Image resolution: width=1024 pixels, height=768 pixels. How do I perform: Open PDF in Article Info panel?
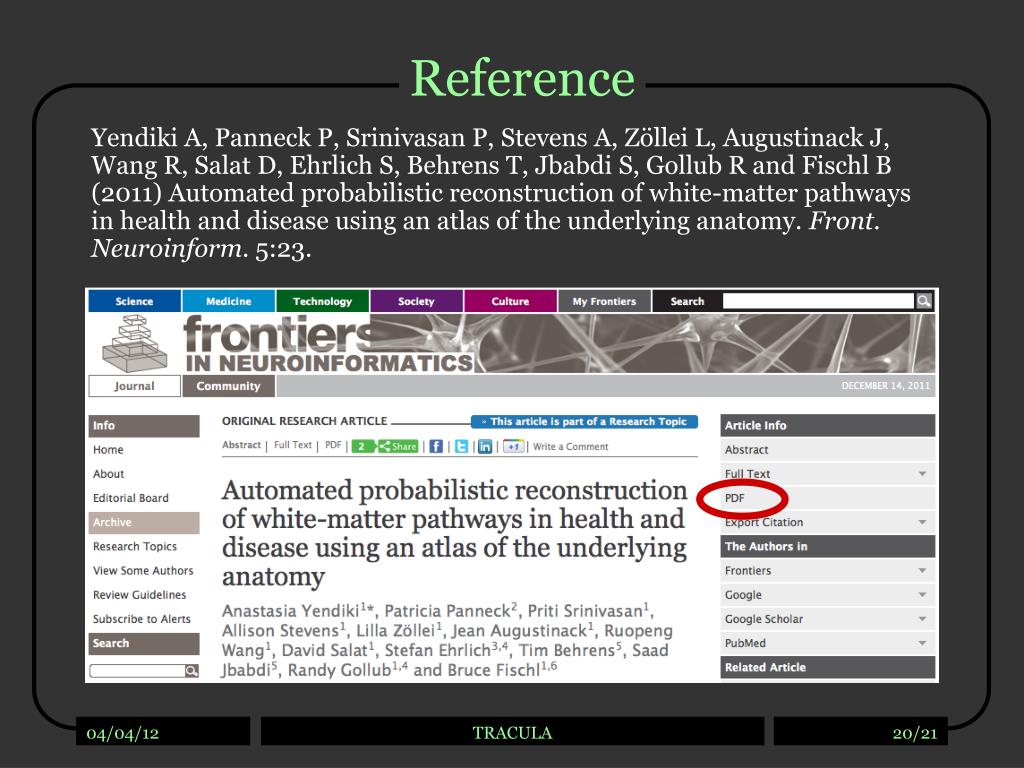coord(827,498)
